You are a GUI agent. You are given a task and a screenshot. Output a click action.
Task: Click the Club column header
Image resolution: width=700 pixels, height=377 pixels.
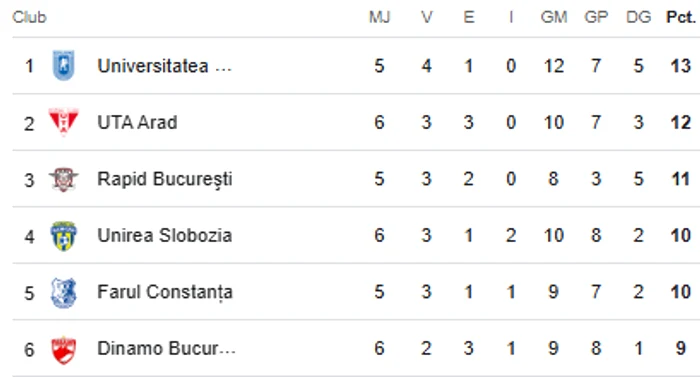pos(29,17)
